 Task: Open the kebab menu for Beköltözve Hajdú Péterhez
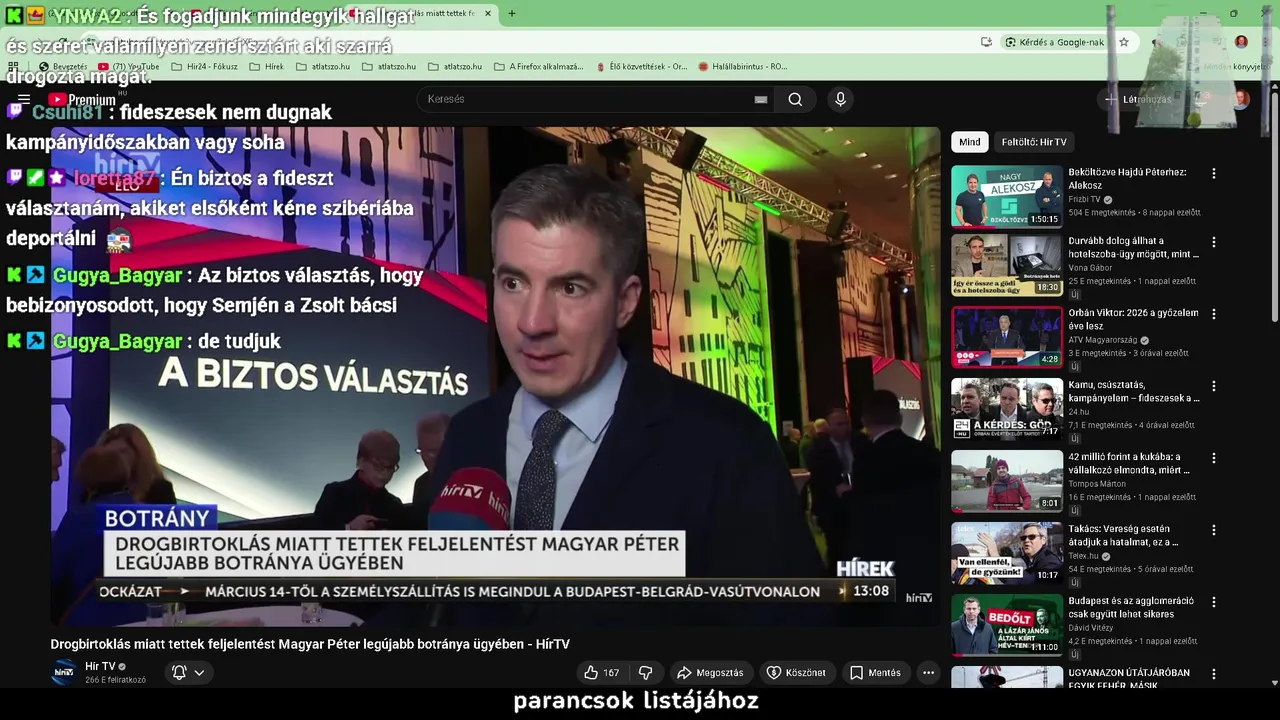pos(1214,173)
